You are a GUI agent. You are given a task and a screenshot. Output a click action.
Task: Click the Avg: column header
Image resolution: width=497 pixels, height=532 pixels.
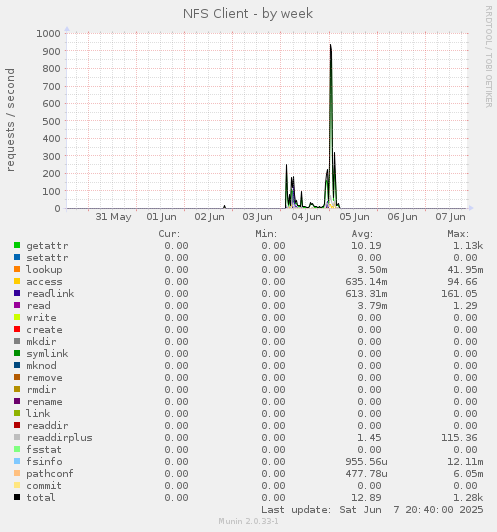362,234
